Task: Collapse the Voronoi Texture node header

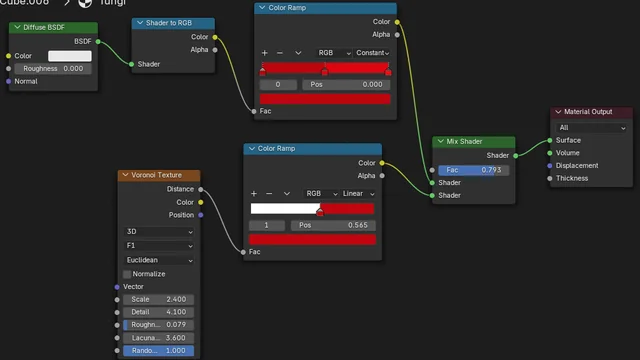Action: click(125, 175)
